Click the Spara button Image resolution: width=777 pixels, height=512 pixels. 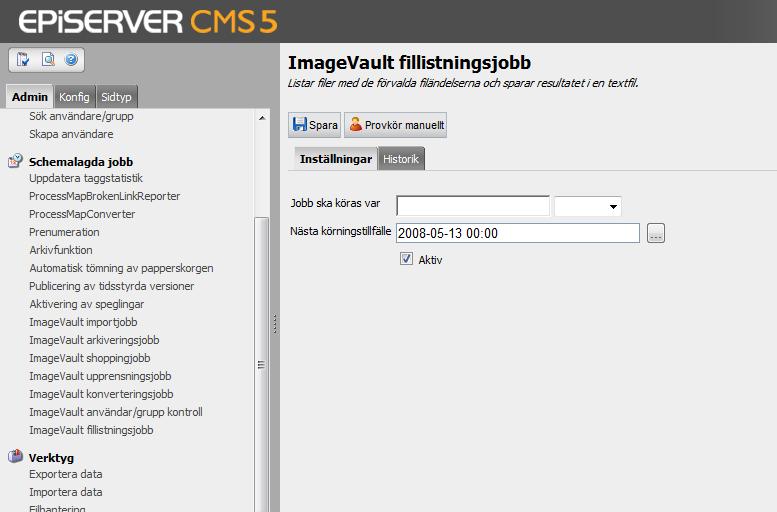[x=315, y=124]
